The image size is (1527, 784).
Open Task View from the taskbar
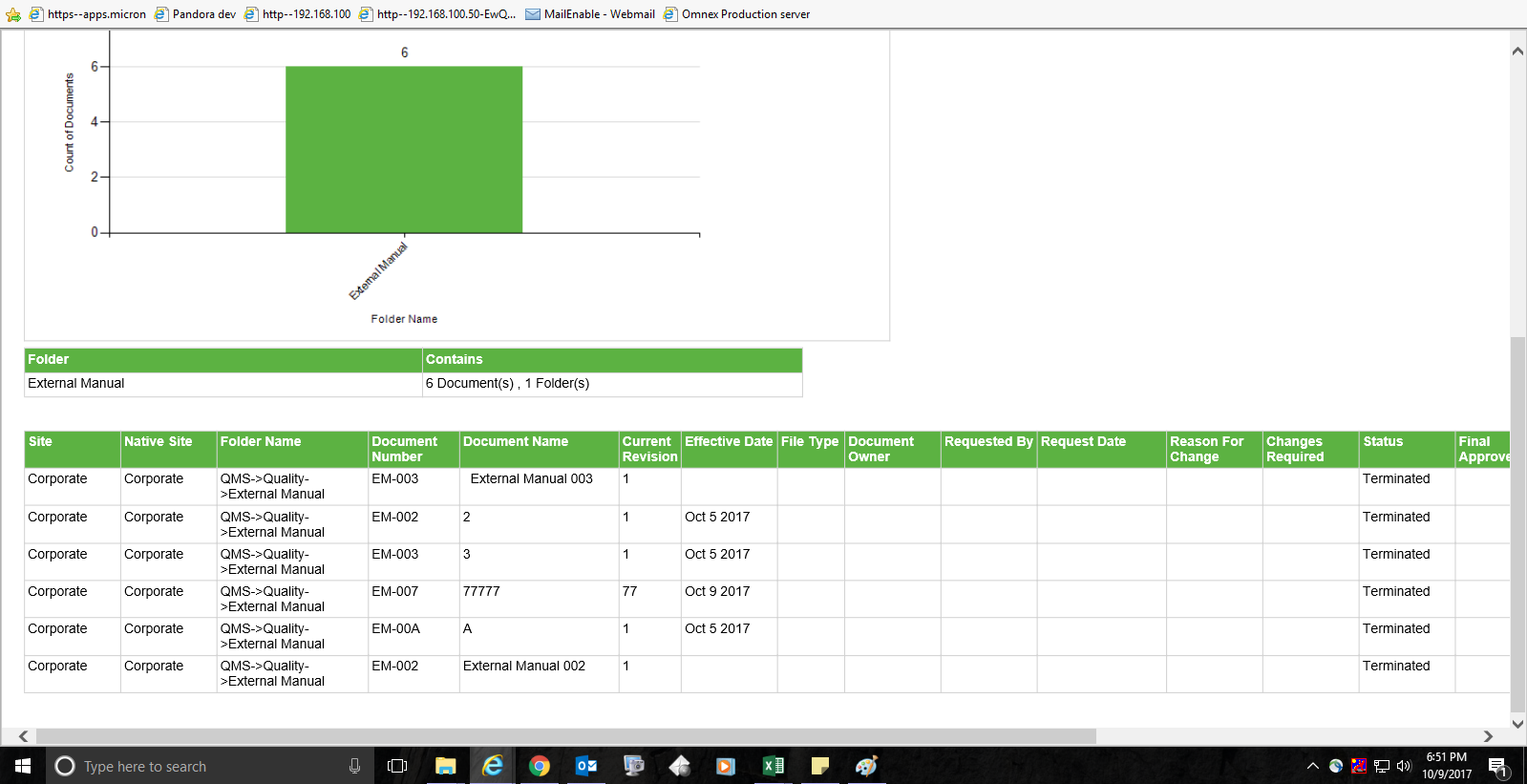click(397, 766)
